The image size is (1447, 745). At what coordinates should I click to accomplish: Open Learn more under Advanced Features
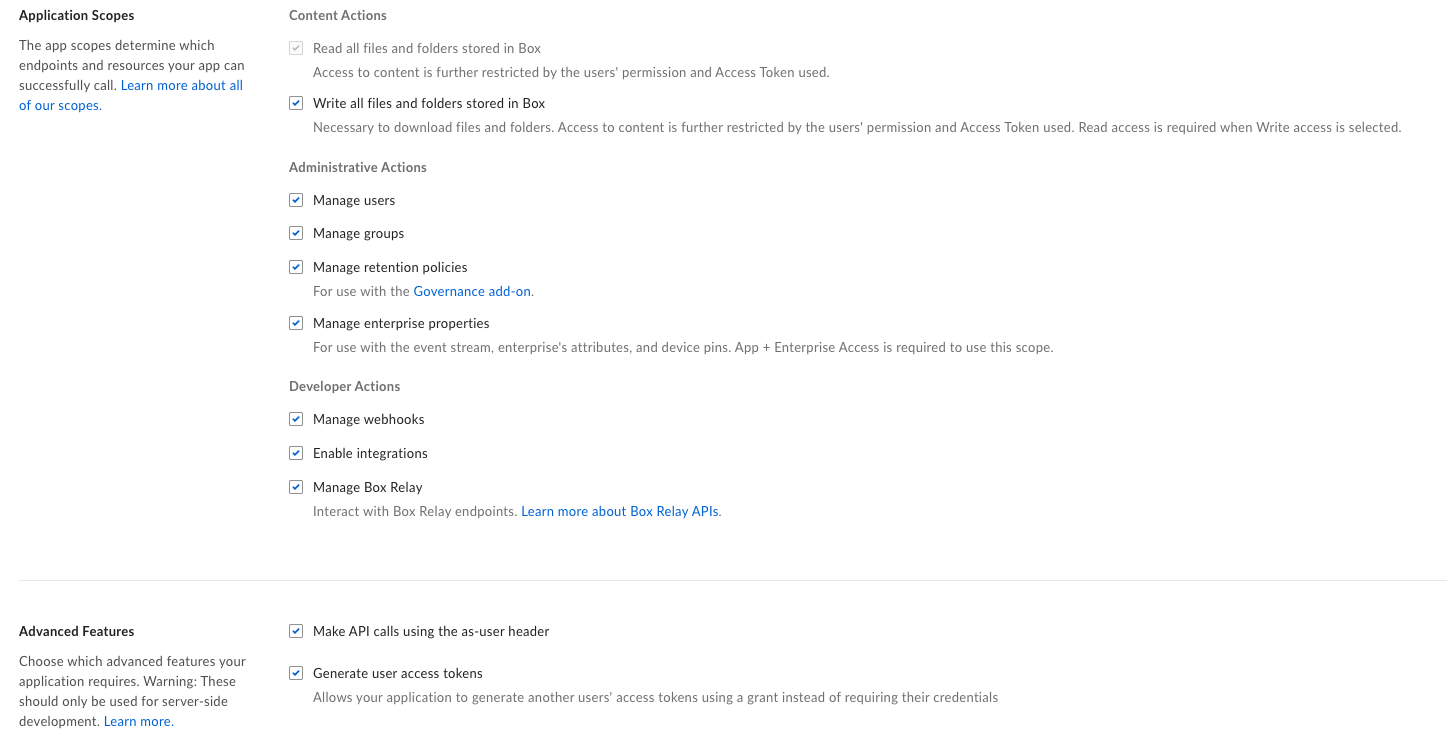(x=137, y=721)
